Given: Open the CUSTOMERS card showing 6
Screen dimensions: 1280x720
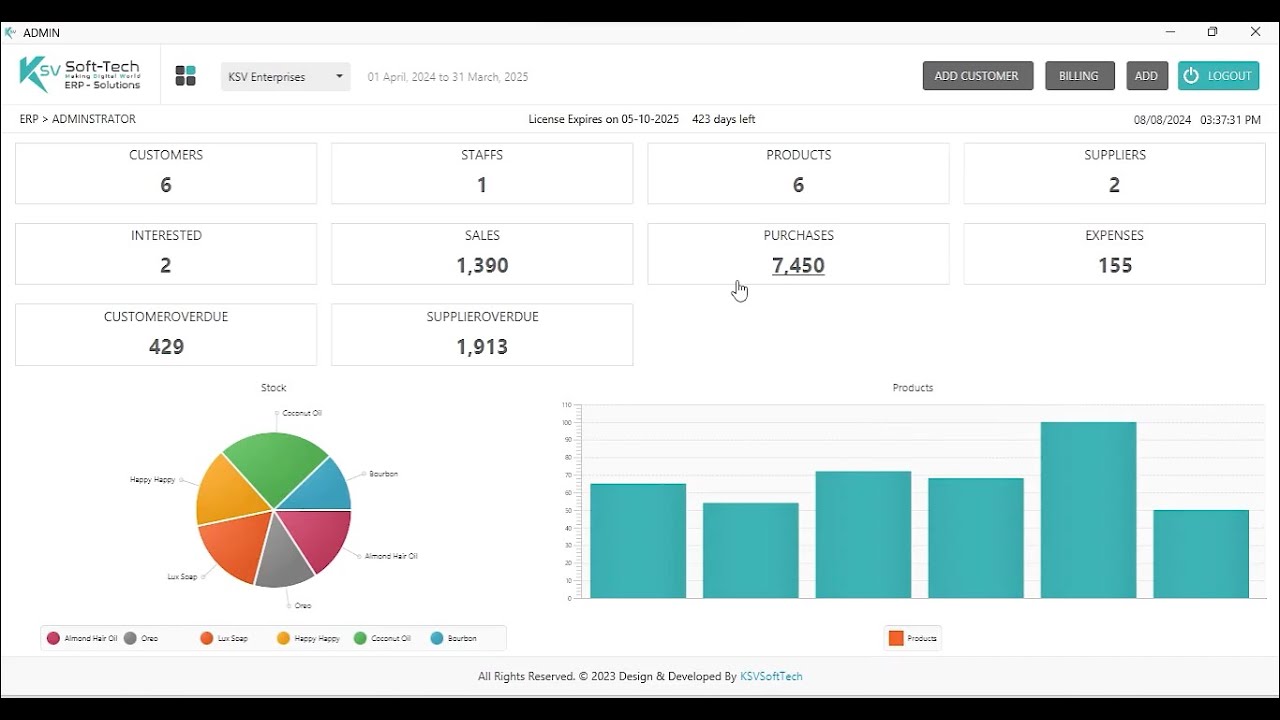Looking at the screenshot, I should coord(166,173).
